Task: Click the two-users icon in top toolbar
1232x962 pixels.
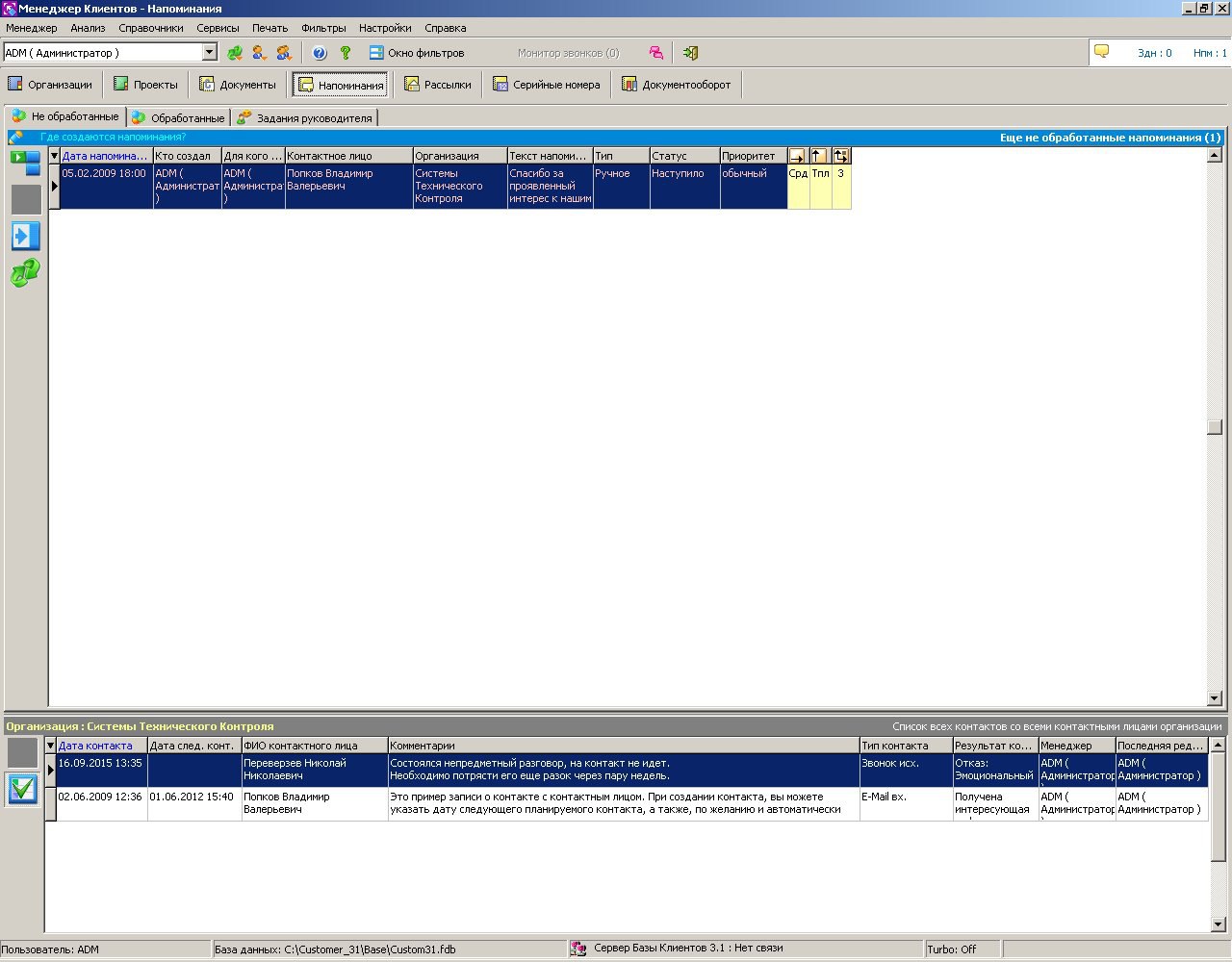Action: pos(284,53)
